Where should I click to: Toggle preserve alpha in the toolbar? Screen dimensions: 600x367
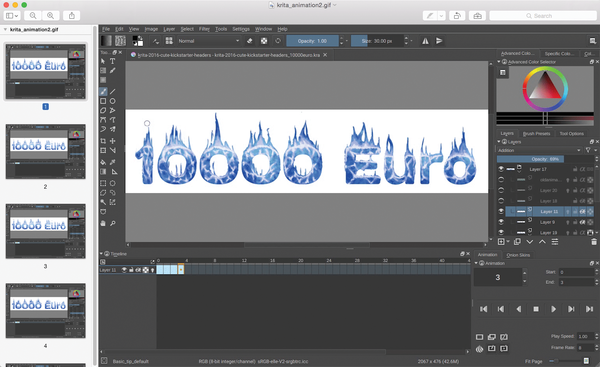coord(264,41)
